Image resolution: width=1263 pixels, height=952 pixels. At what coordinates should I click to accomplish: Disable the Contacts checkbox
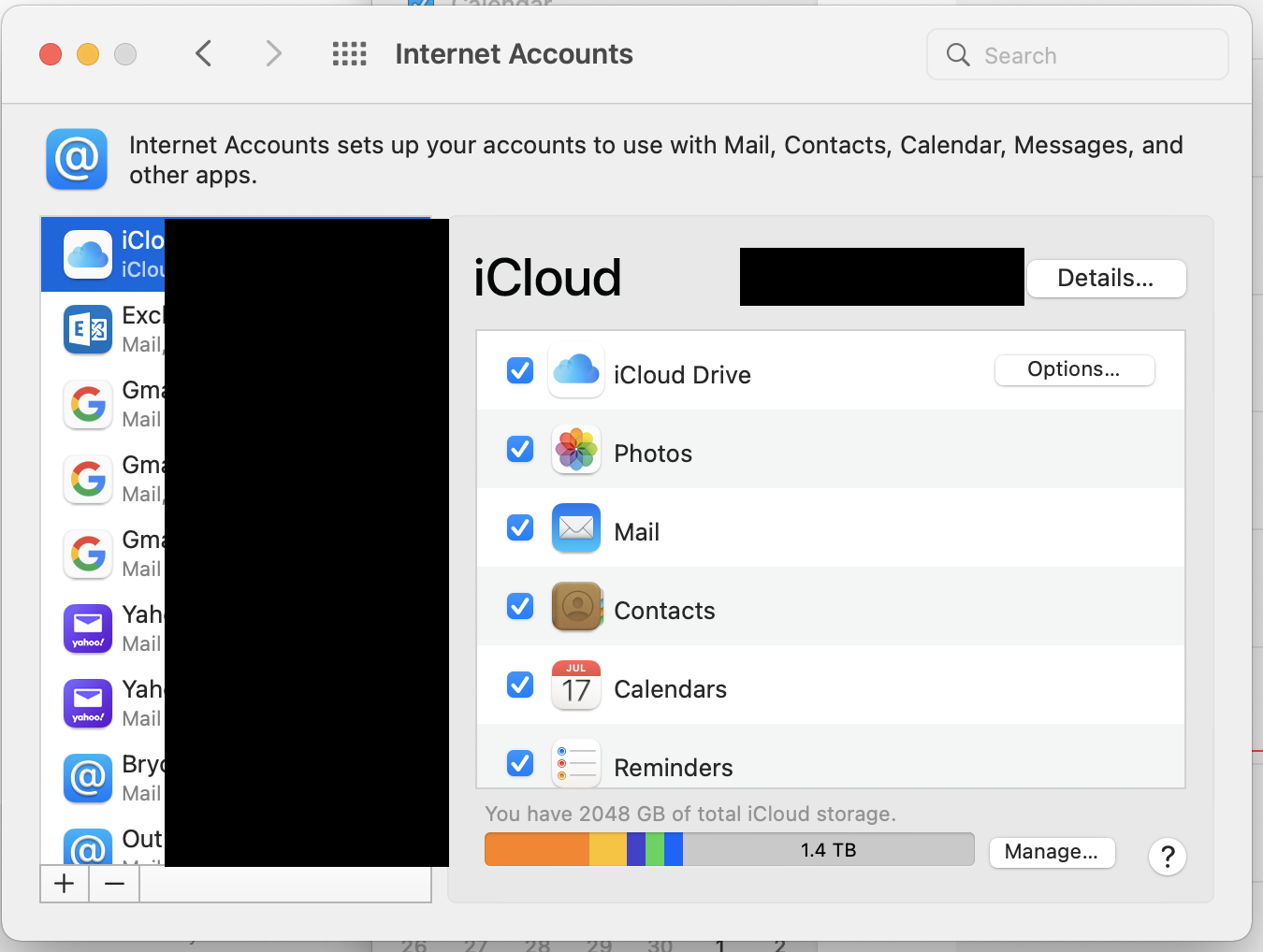coord(520,607)
